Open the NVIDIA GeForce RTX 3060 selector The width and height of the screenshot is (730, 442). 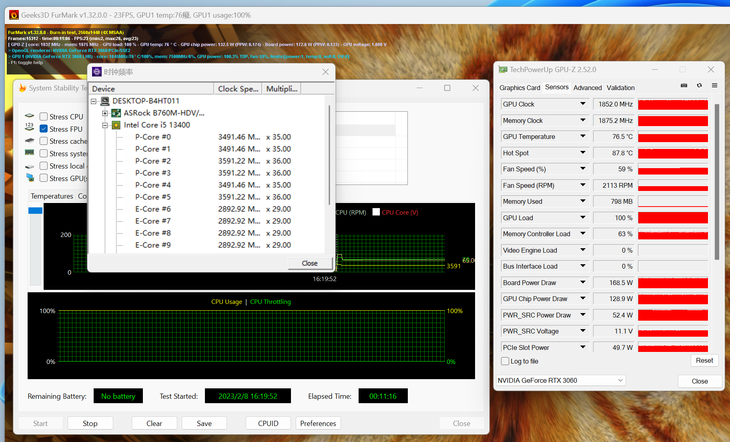[561, 381]
